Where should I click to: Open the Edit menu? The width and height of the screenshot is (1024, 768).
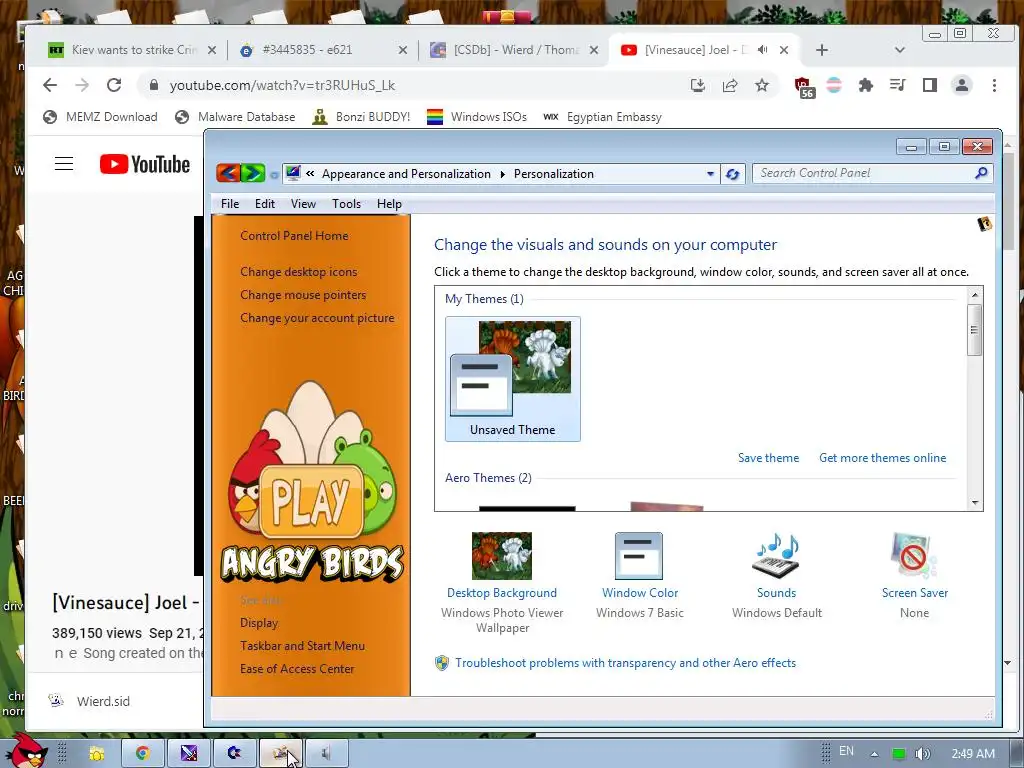264,204
